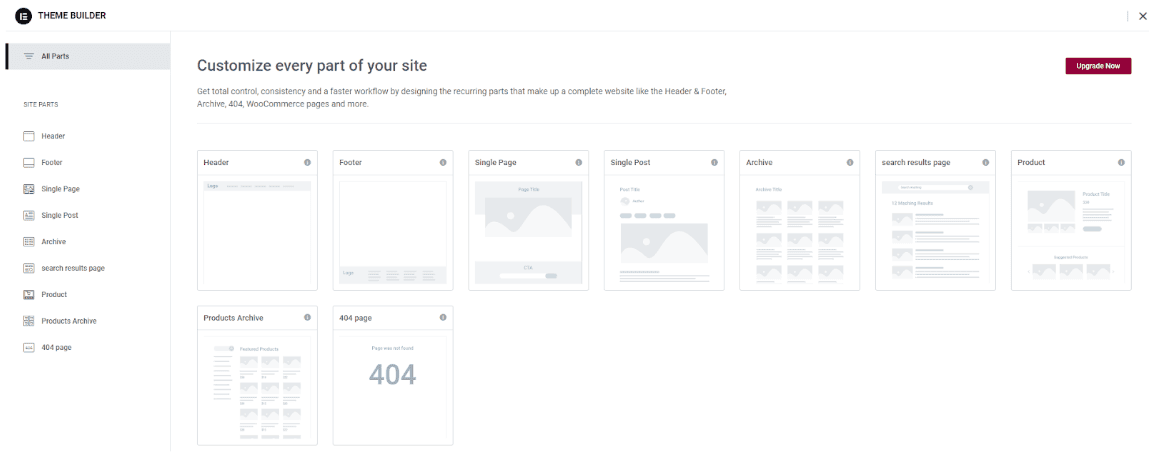
Task: Click the All Parts filter icon
Action: [x=29, y=56]
